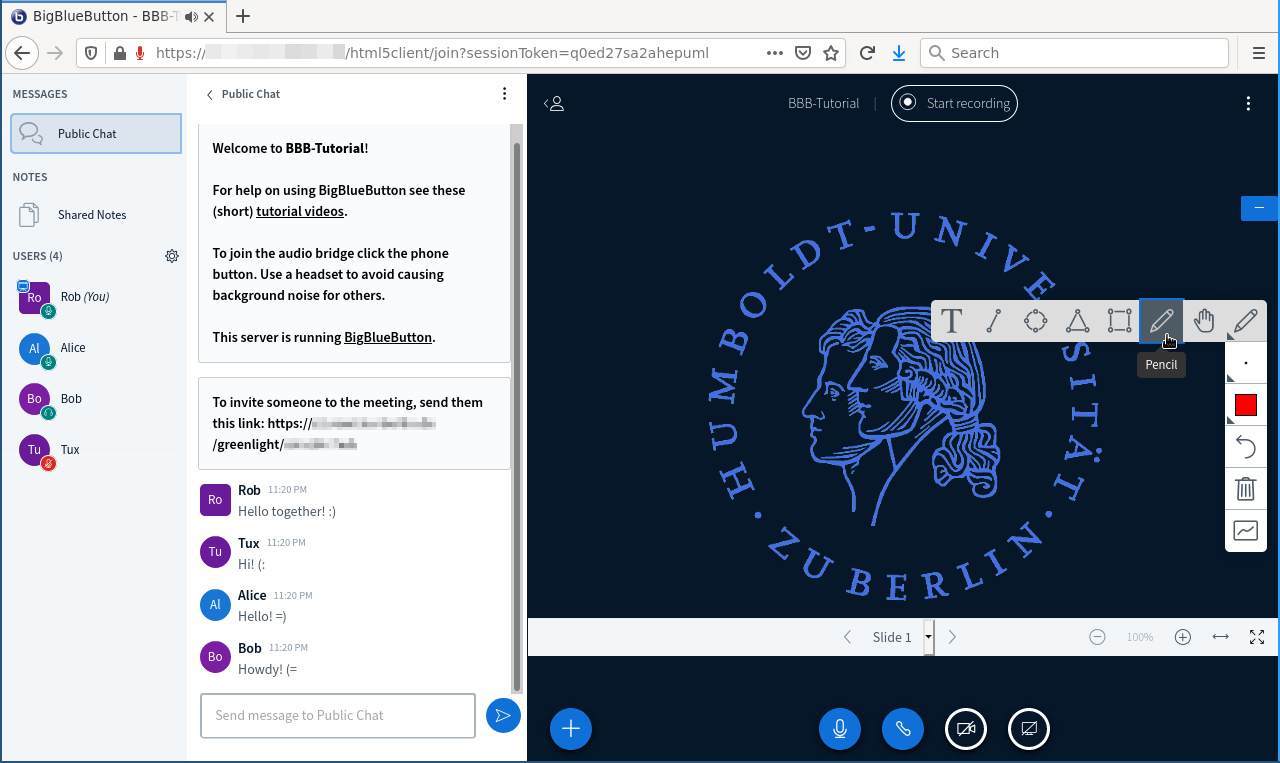The height and width of the screenshot is (763, 1280).
Task: Select user Bob in users list
Action: (96, 400)
